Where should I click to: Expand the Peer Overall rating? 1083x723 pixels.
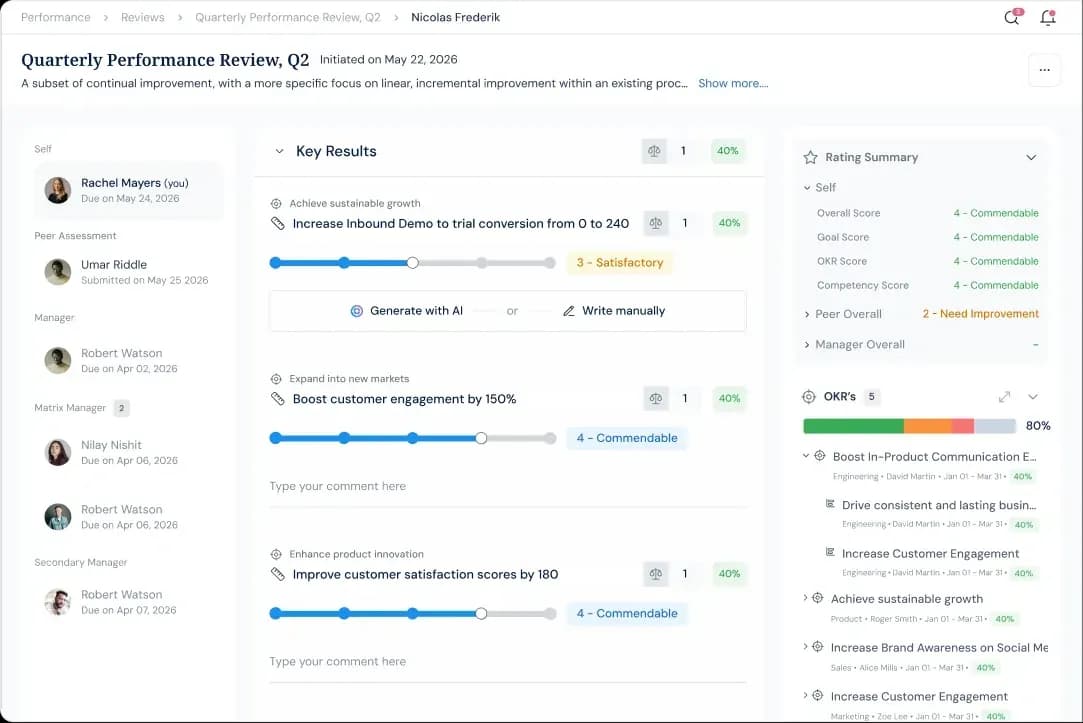click(x=807, y=314)
